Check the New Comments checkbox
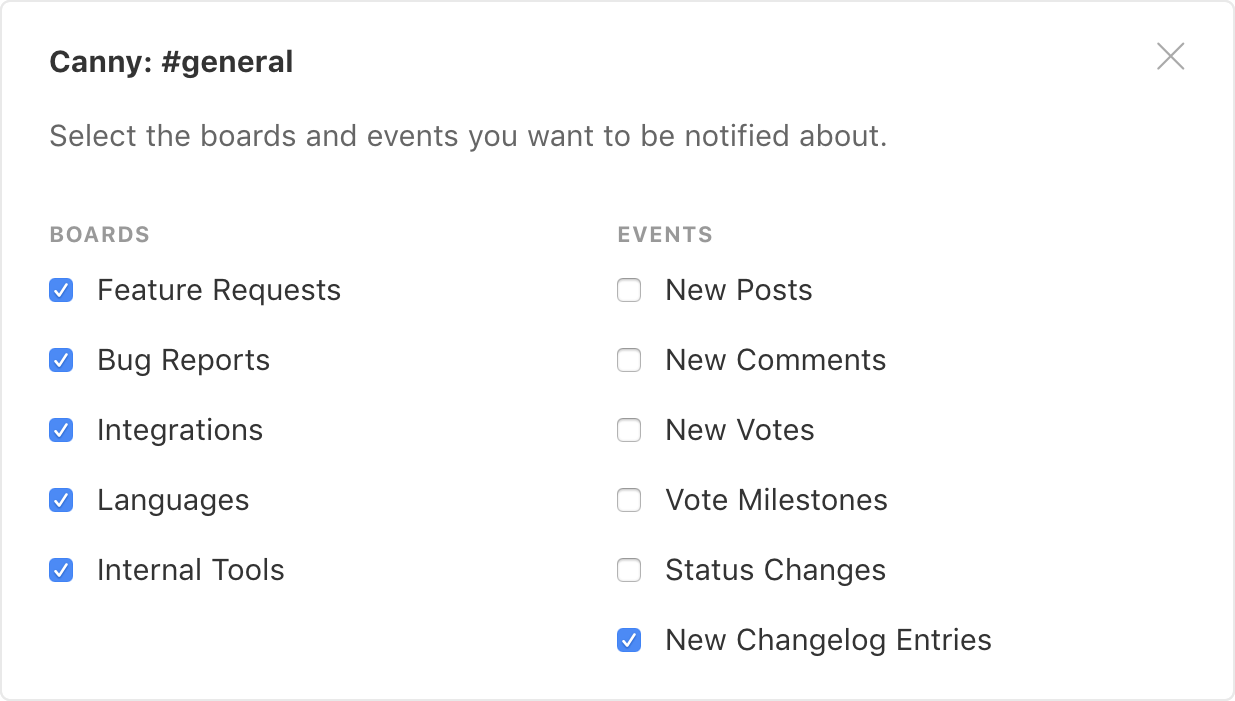The width and height of the screenshot is (1235, 701). tap(629, 361)
